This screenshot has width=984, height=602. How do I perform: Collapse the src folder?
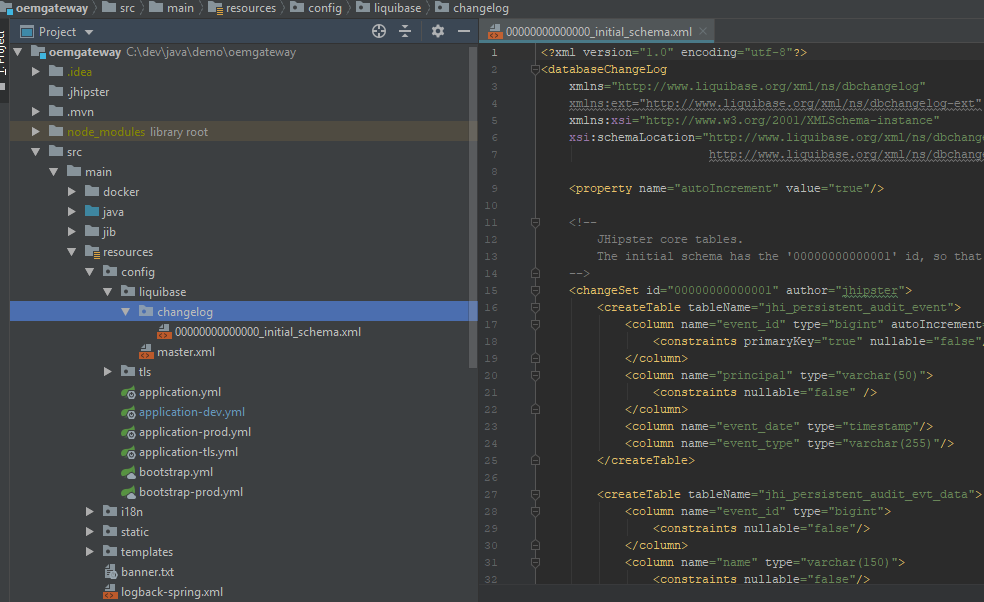click(x=36, y=152)
